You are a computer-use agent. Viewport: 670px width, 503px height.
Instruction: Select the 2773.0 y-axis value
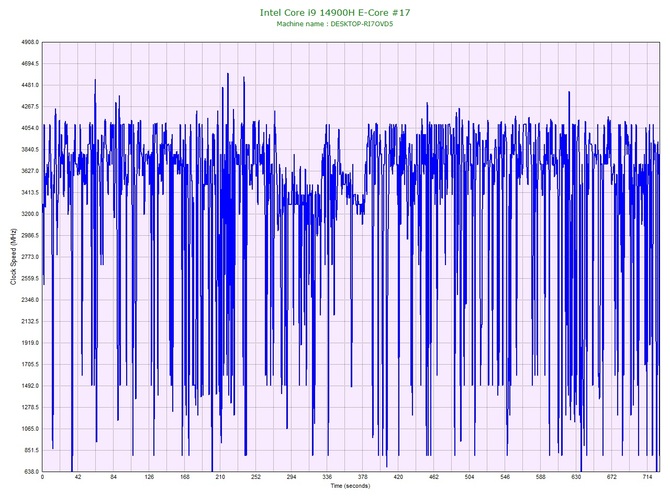tap(30, 257)
